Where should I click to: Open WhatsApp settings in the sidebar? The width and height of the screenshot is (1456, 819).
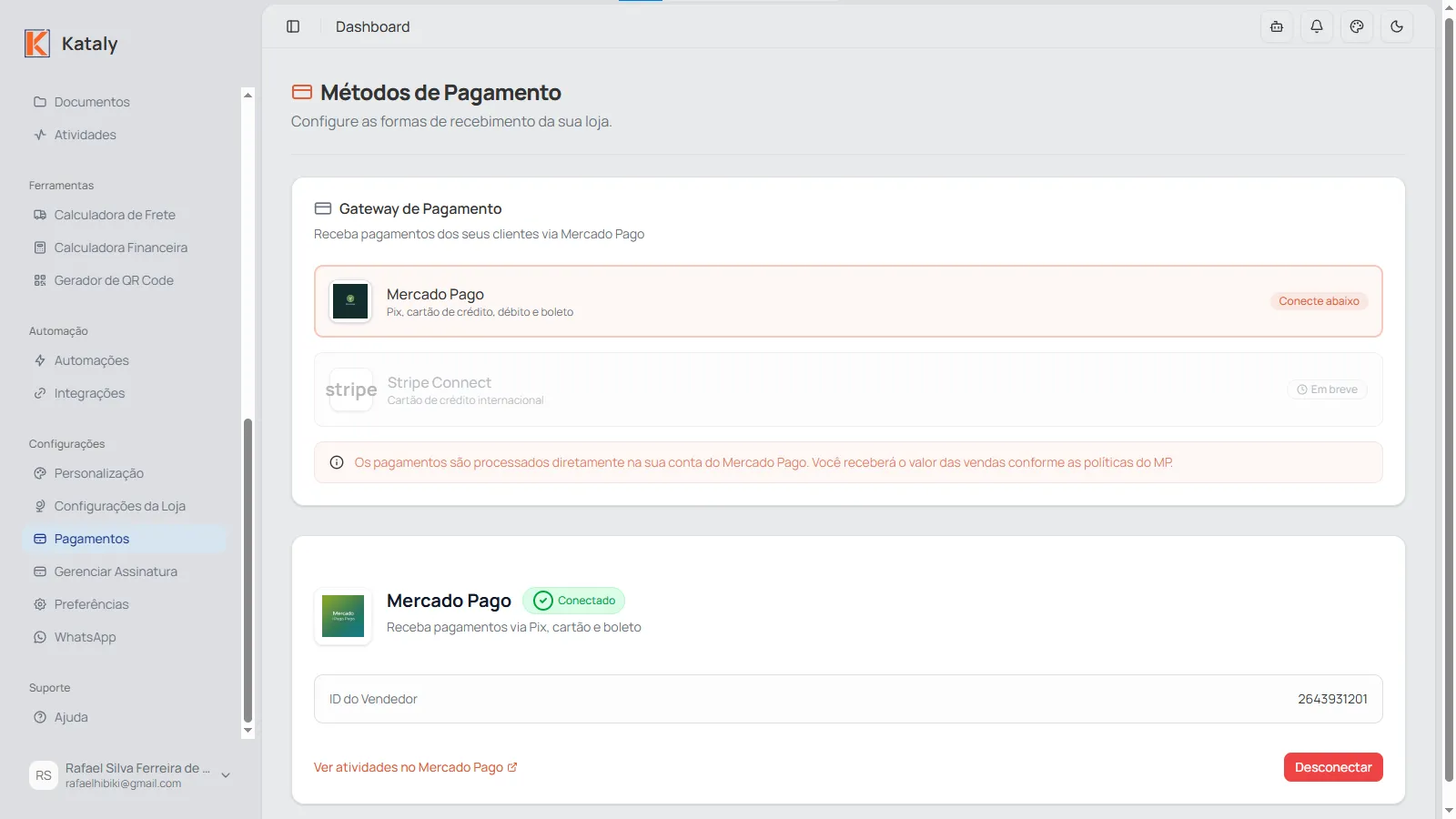[x=124, y=637]
